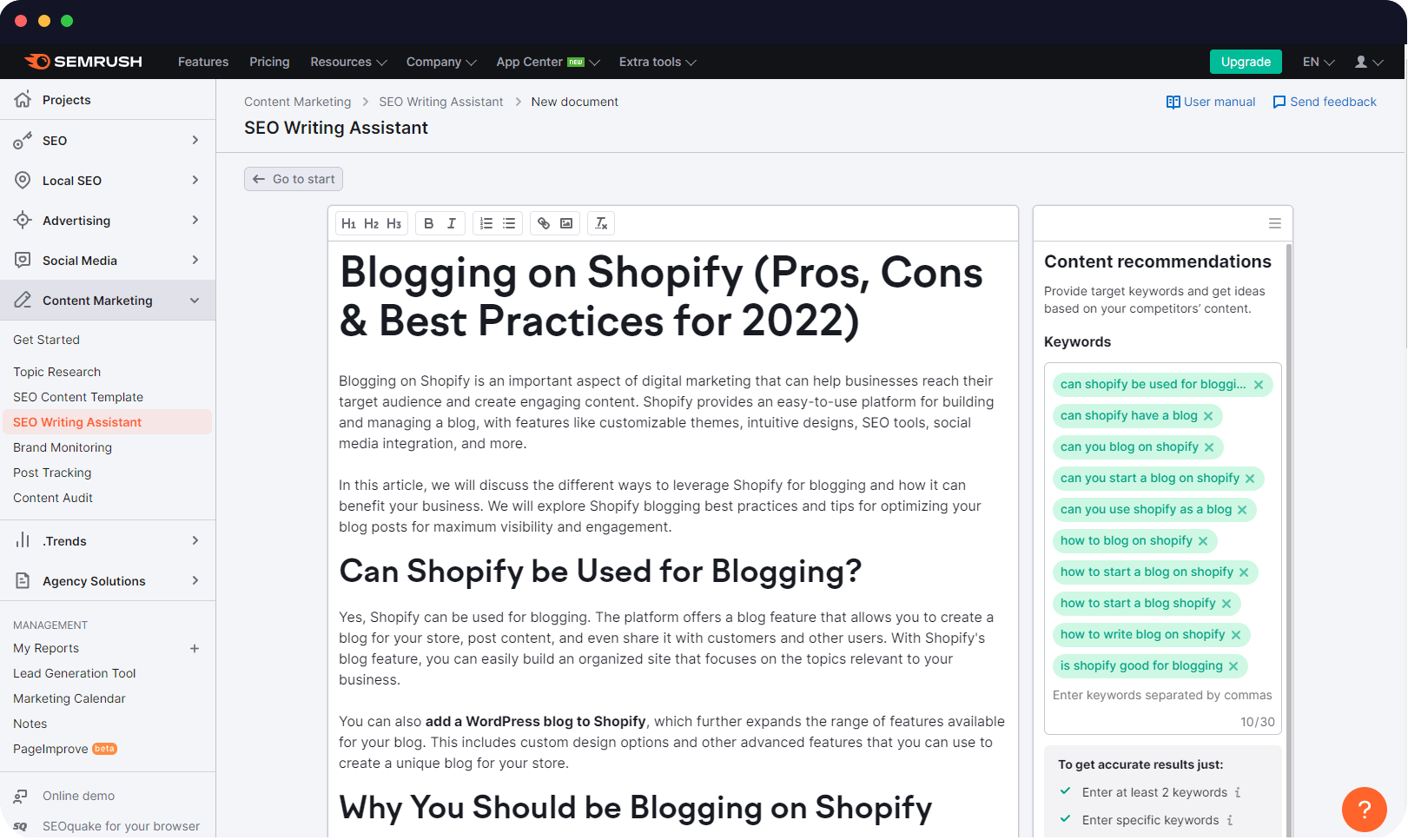Remove keyword 'how to blog on shopify'

click(x=1203, y=541)
